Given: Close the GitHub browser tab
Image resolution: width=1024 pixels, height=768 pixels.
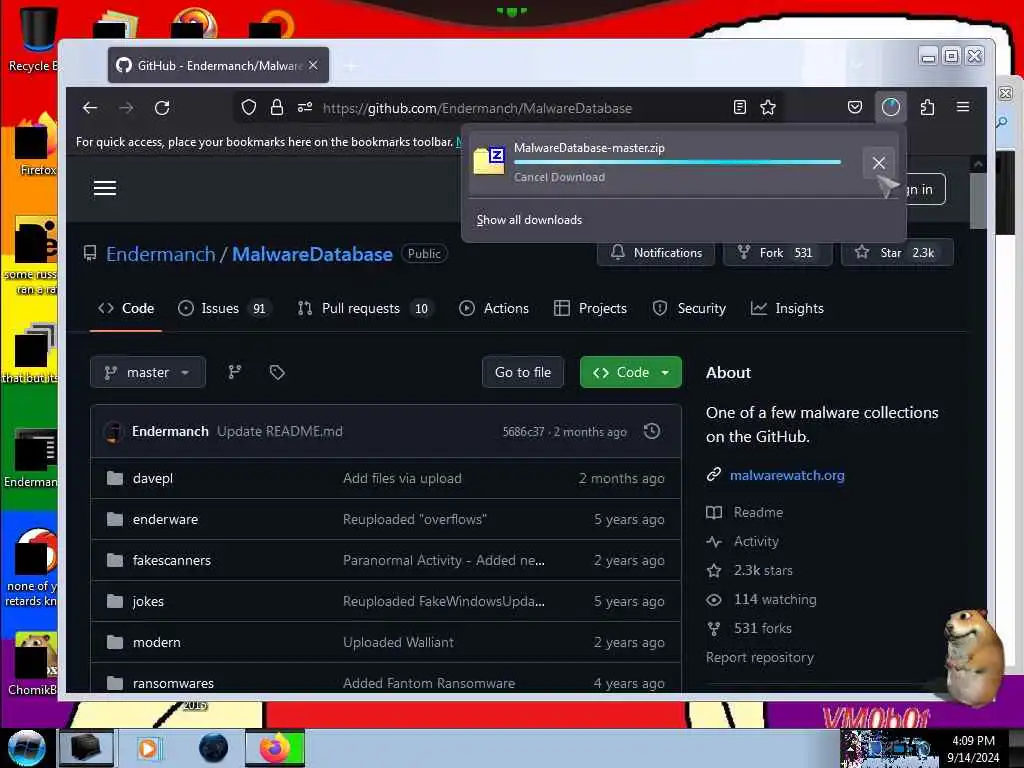Looking at the screenshot, I should pyautogui.click(x=313, y=65).
